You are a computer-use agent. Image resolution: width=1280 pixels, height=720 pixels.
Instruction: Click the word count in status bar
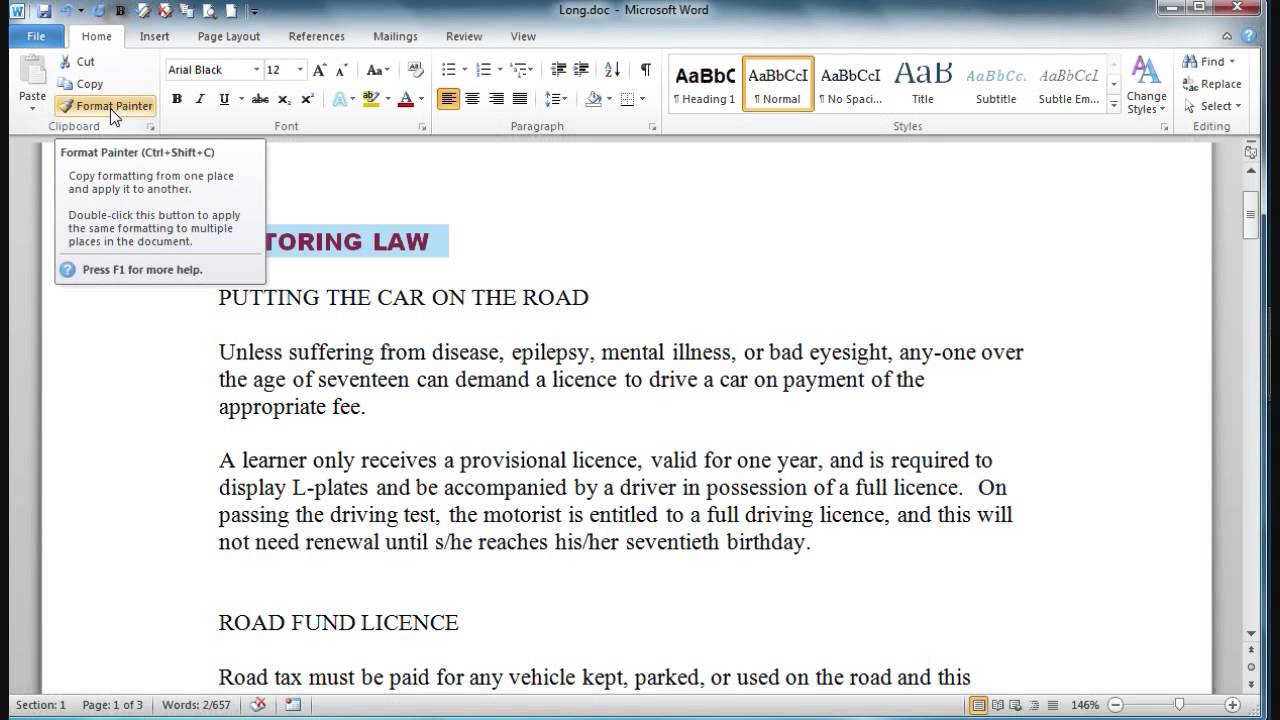tap(194, 705)
